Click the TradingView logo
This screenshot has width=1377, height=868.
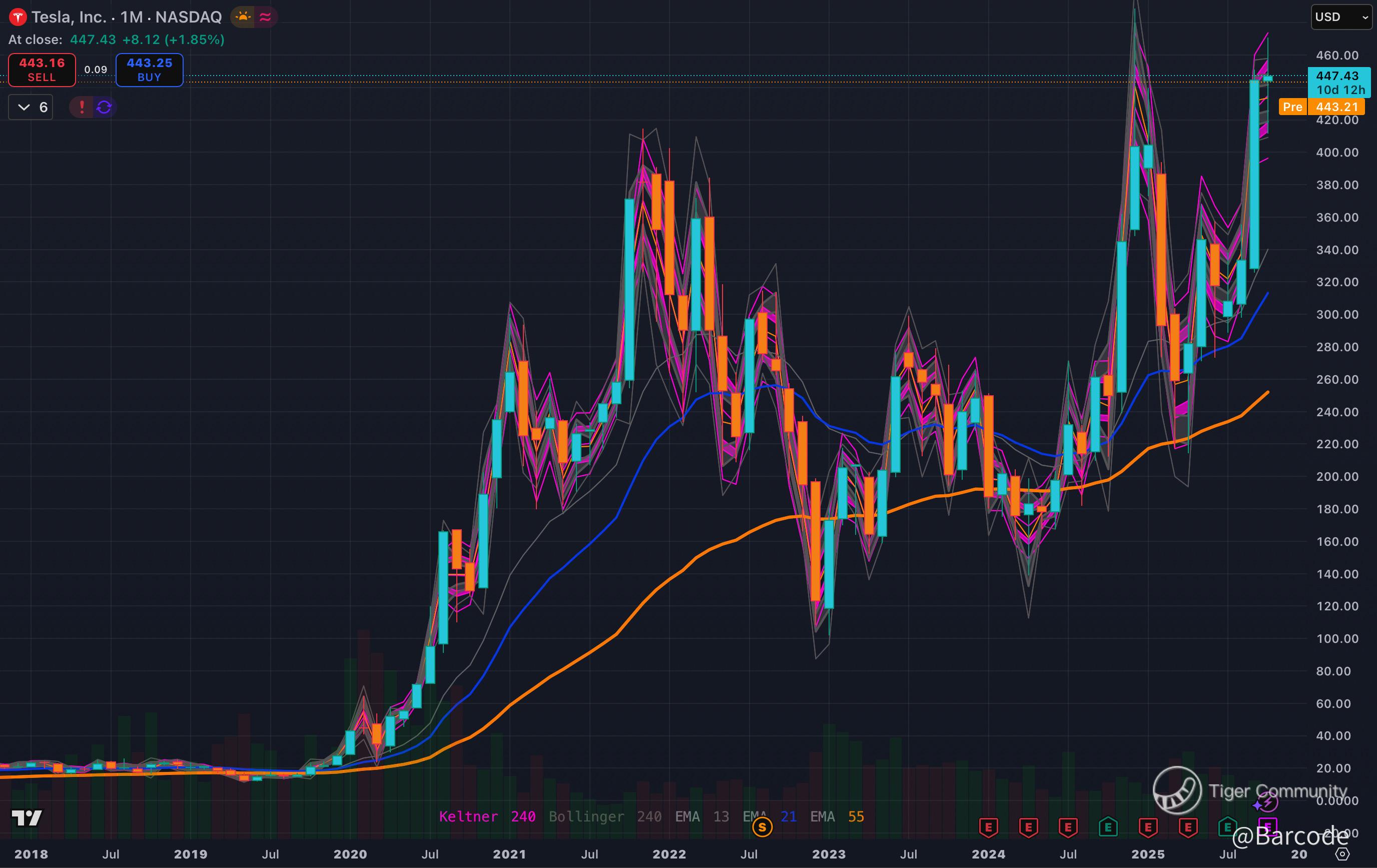(x=27, y=818)
